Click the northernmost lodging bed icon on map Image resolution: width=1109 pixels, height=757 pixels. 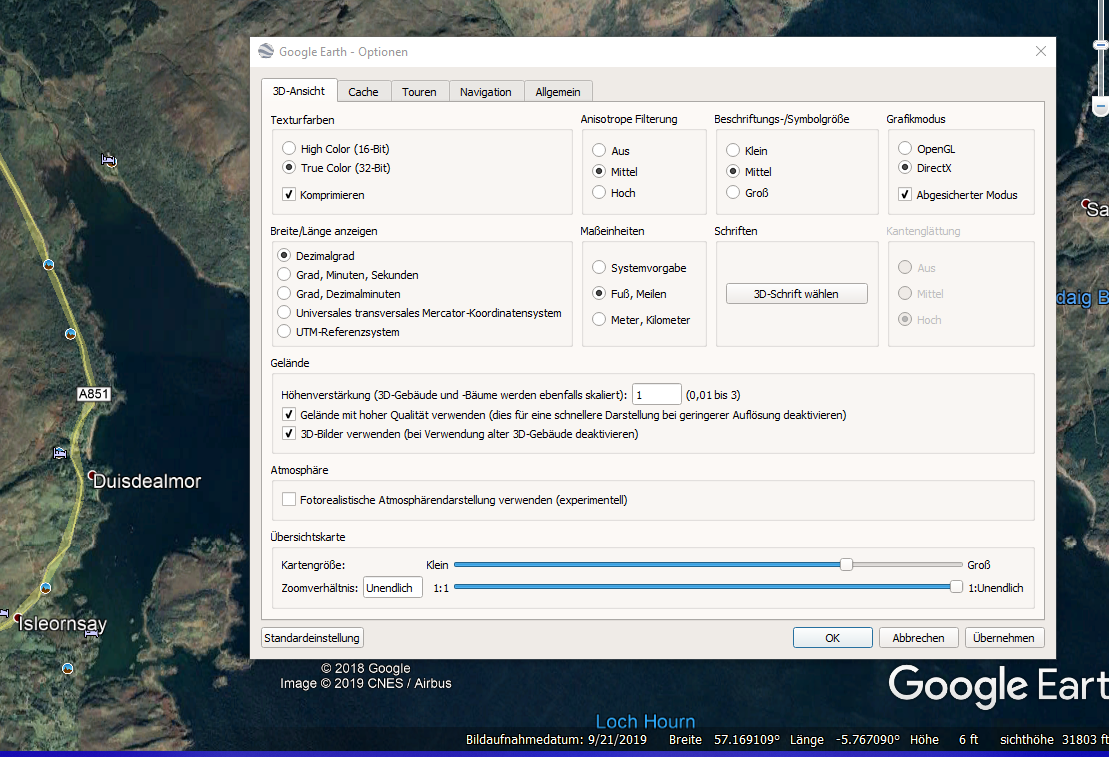point(108,160)
